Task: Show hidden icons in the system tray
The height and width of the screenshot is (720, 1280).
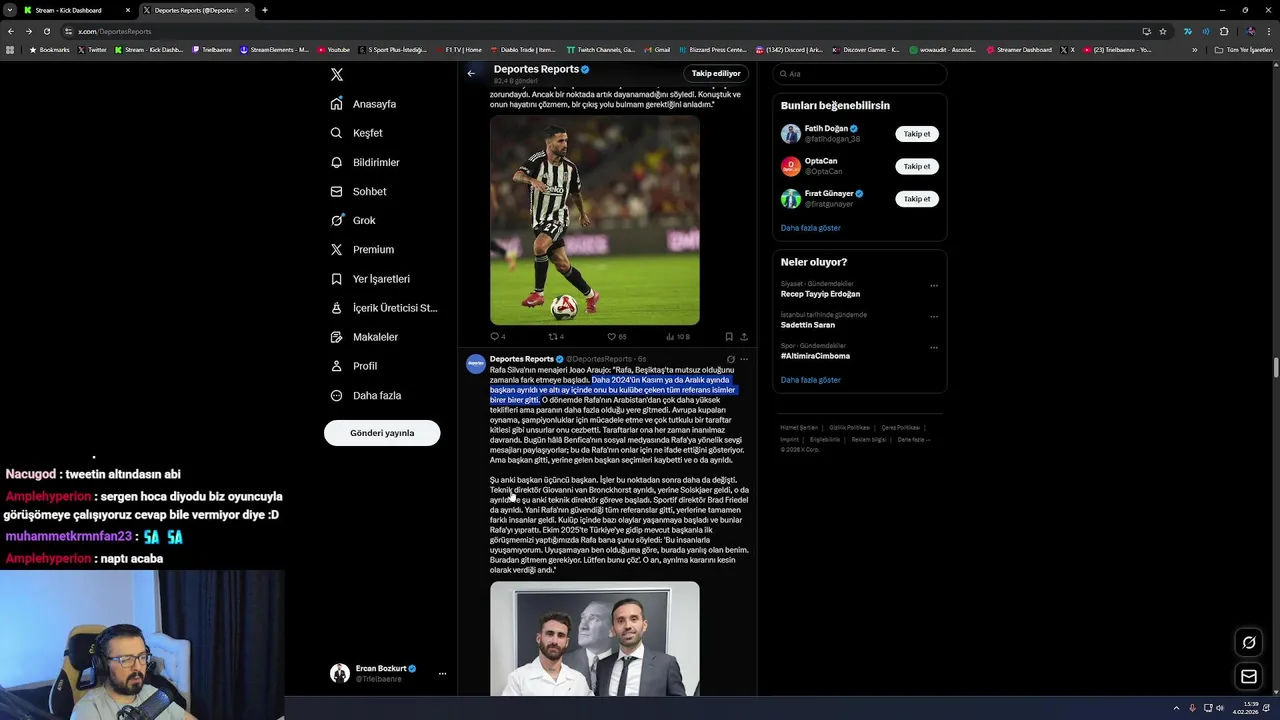Action: point(1176,708)
